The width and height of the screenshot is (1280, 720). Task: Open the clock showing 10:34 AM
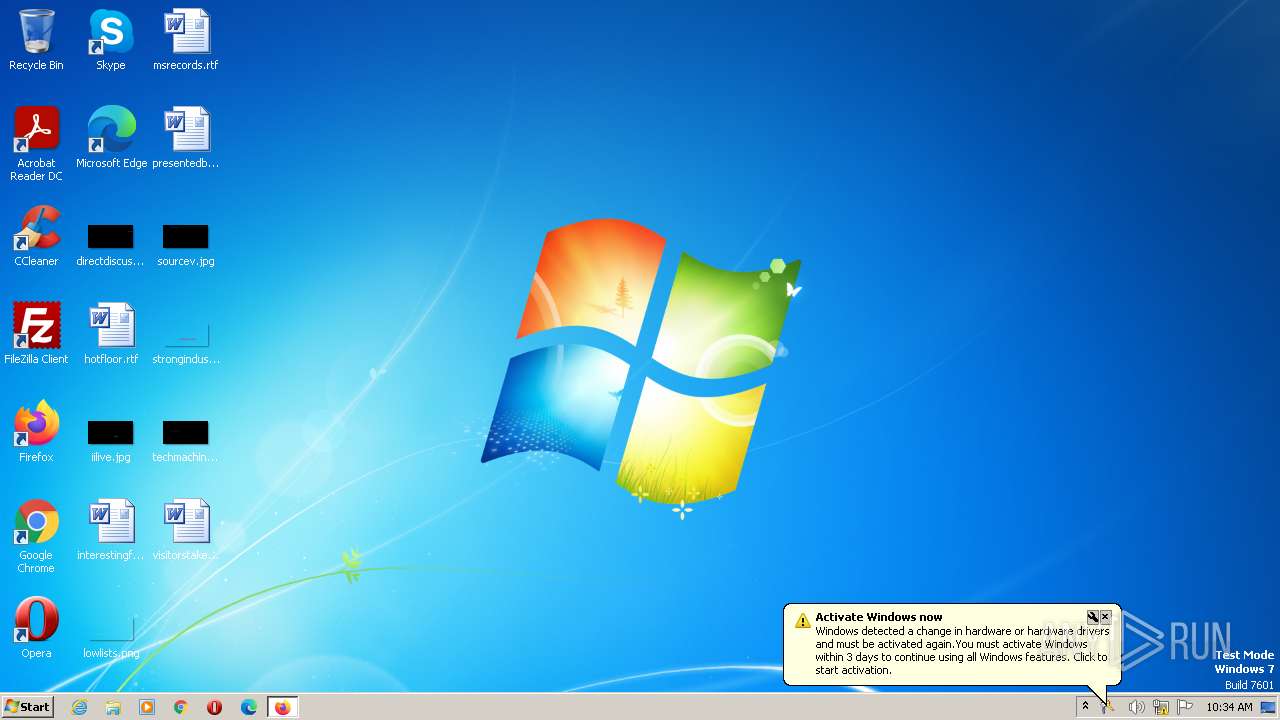(1229, 707)
